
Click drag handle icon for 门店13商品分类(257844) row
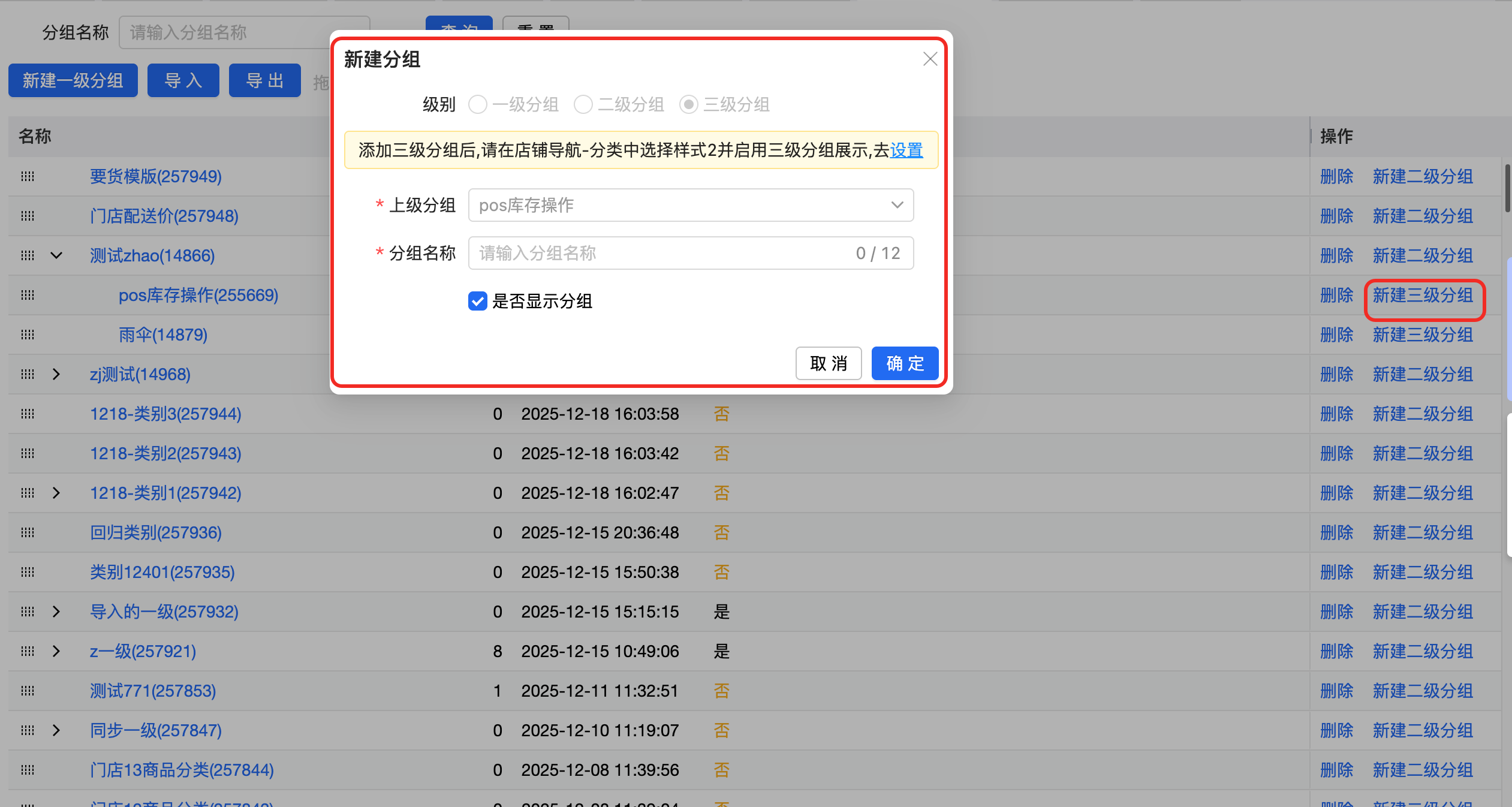click(28, 770)
